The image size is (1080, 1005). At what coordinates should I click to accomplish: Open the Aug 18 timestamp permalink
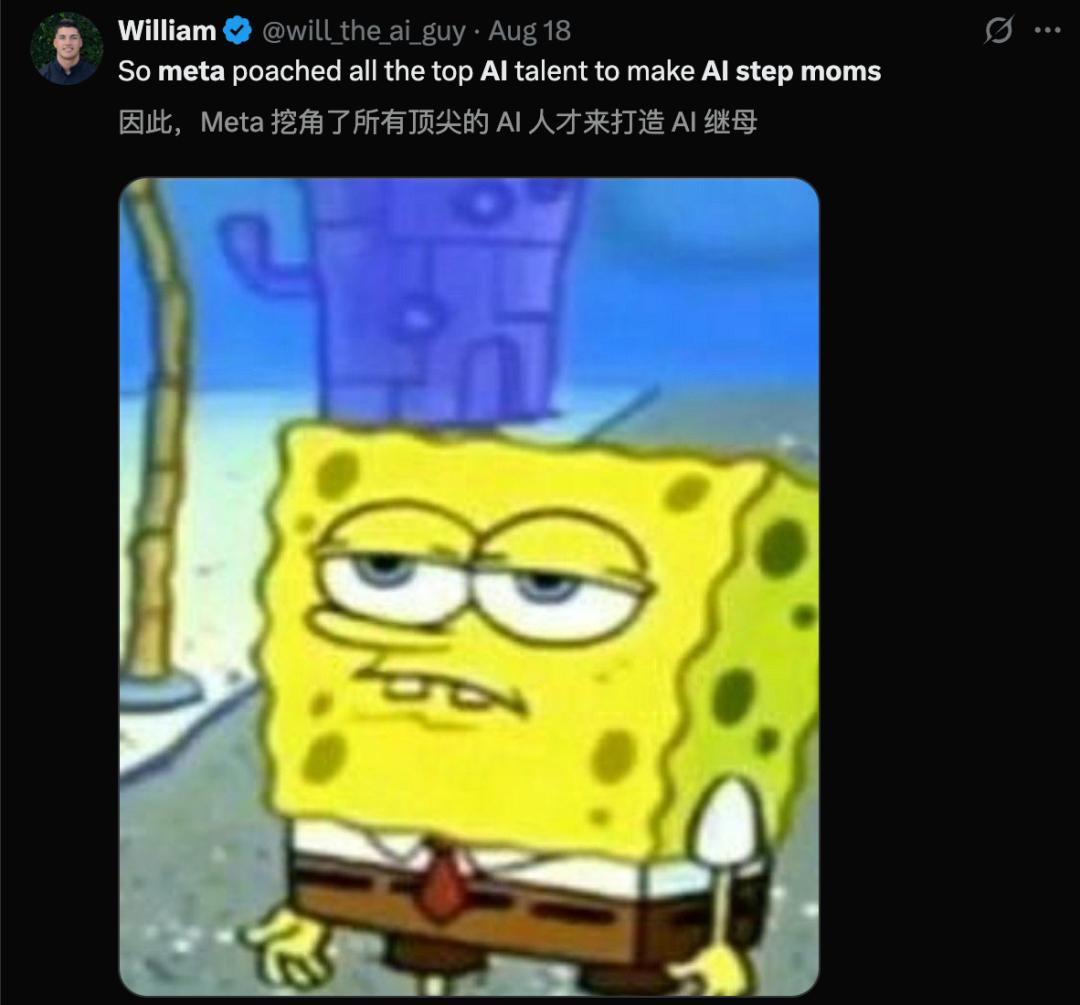pyautogui.click(x=530, y=31)
